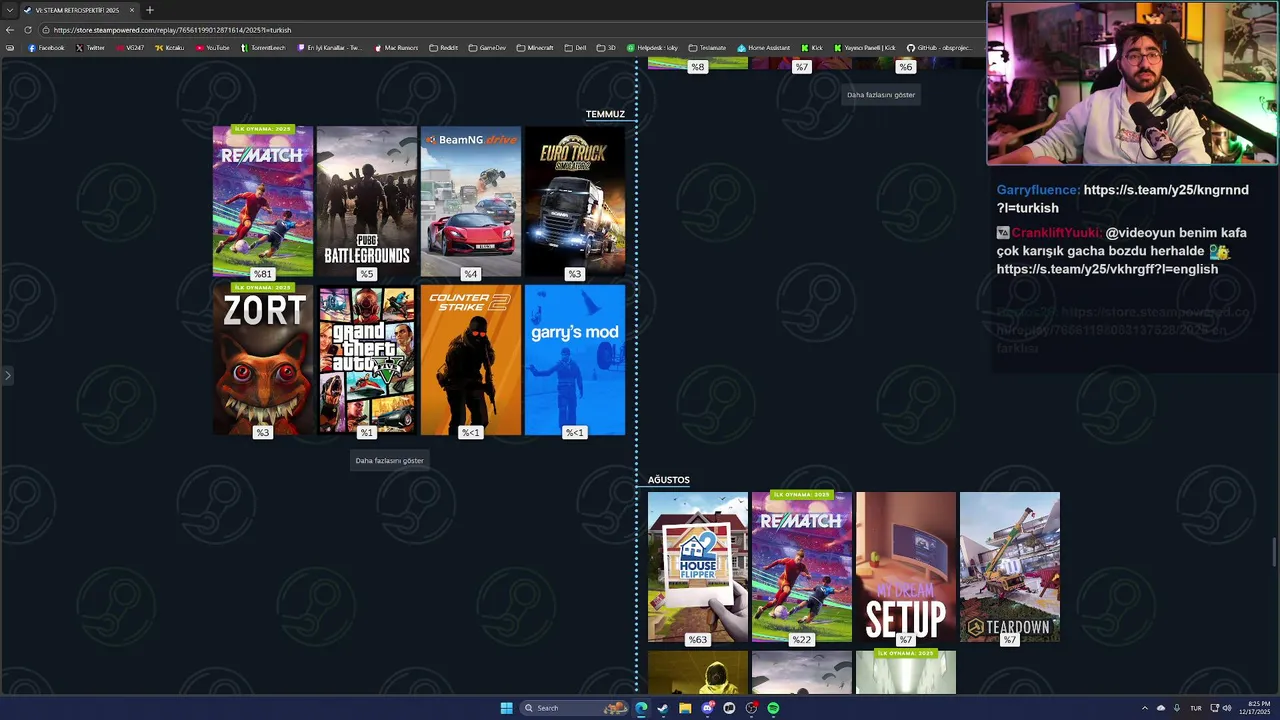Click the browser apps grid icon
The width and height of the screenshot is (1280, 720).
pyautogui.click(x=10, y=48)
